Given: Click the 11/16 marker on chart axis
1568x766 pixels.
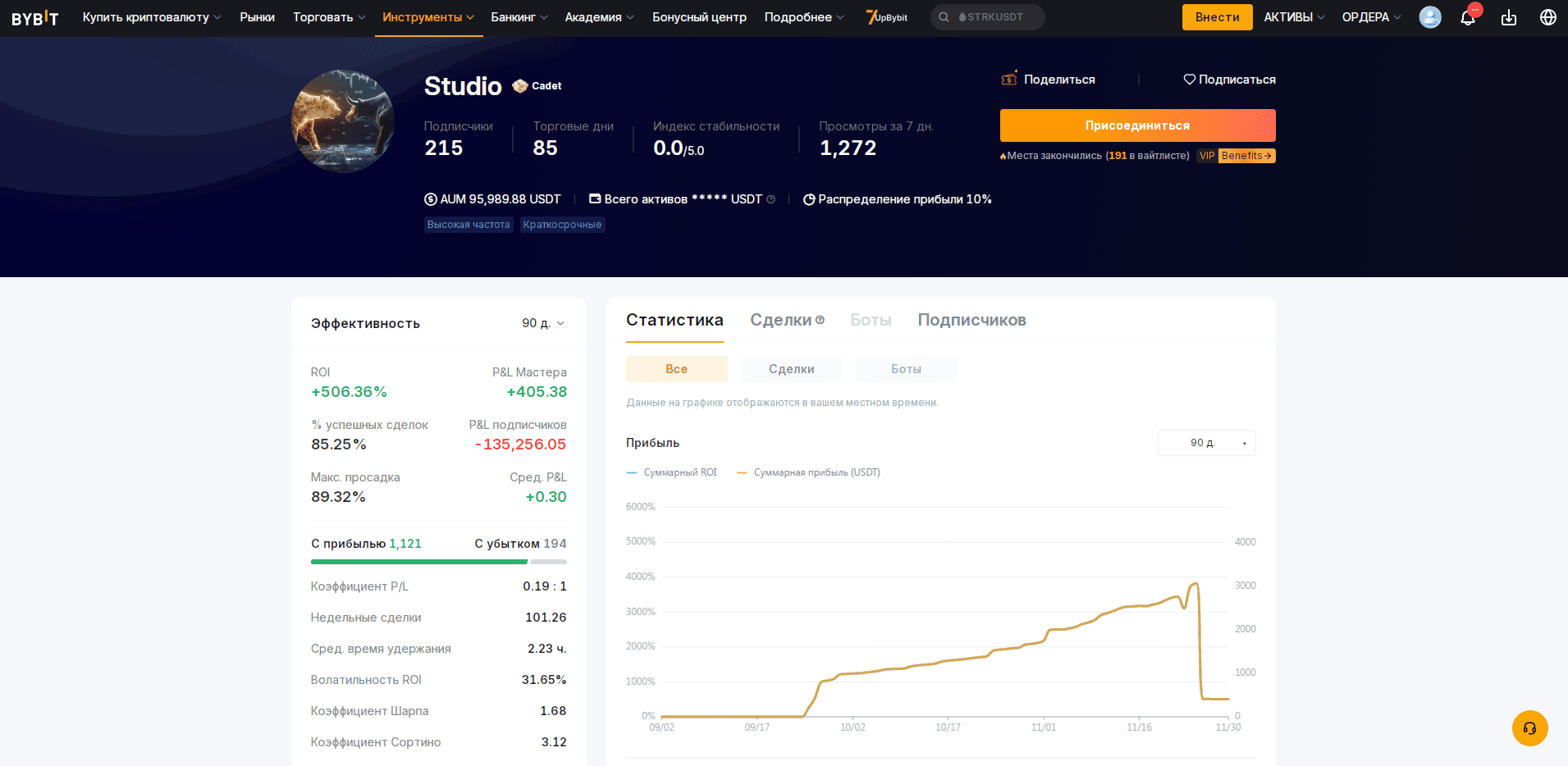Looking at the screenshot, I should click(x=1139, y=727).
